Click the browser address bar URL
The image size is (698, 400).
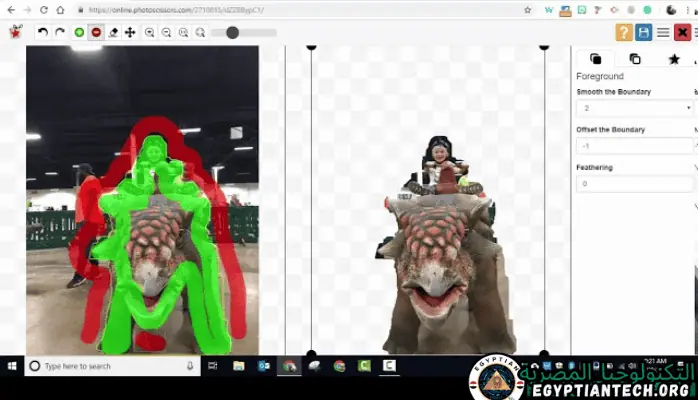pos(200,10)
